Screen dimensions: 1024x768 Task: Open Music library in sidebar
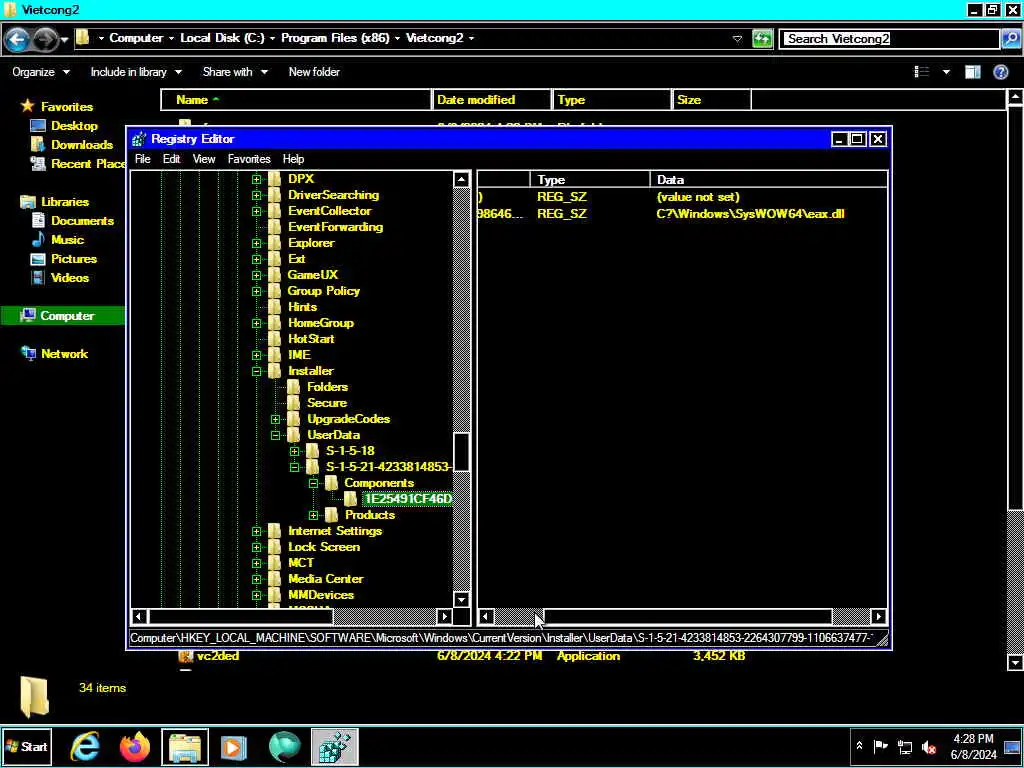[x=67, y=240]
